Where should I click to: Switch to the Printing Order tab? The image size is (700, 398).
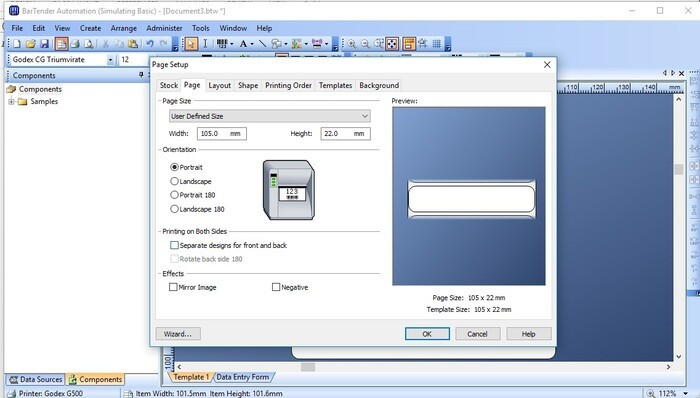click(288, 85)
